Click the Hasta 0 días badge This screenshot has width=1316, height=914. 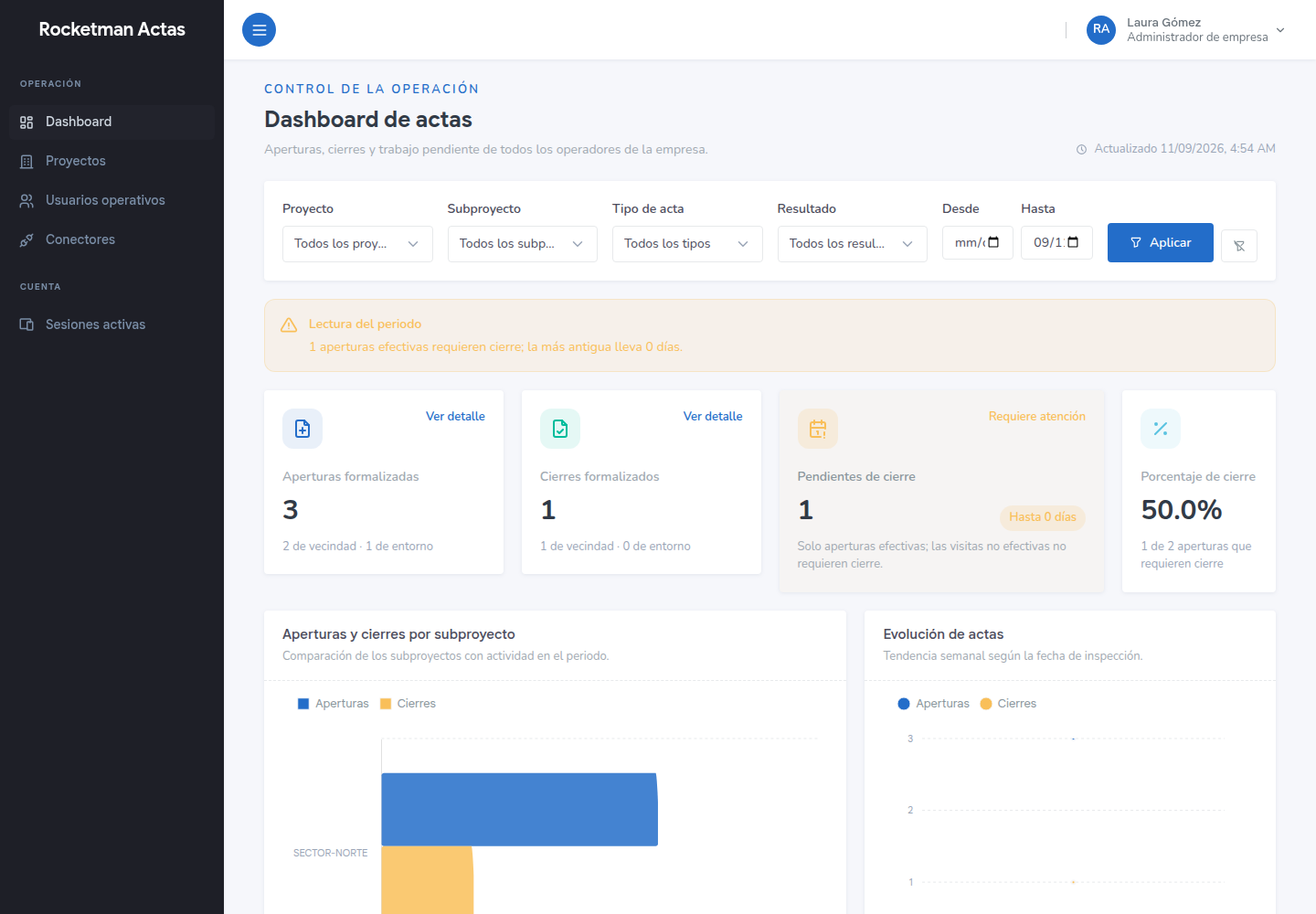click(1043, 517)
